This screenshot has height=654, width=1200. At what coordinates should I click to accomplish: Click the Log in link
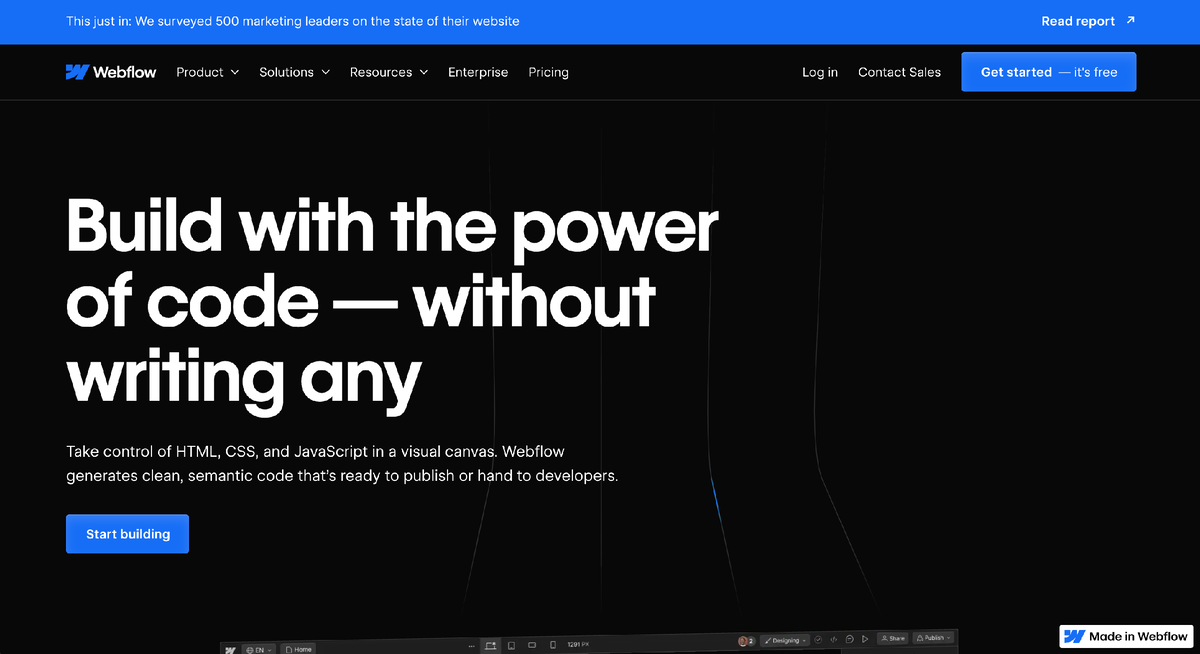820,72
